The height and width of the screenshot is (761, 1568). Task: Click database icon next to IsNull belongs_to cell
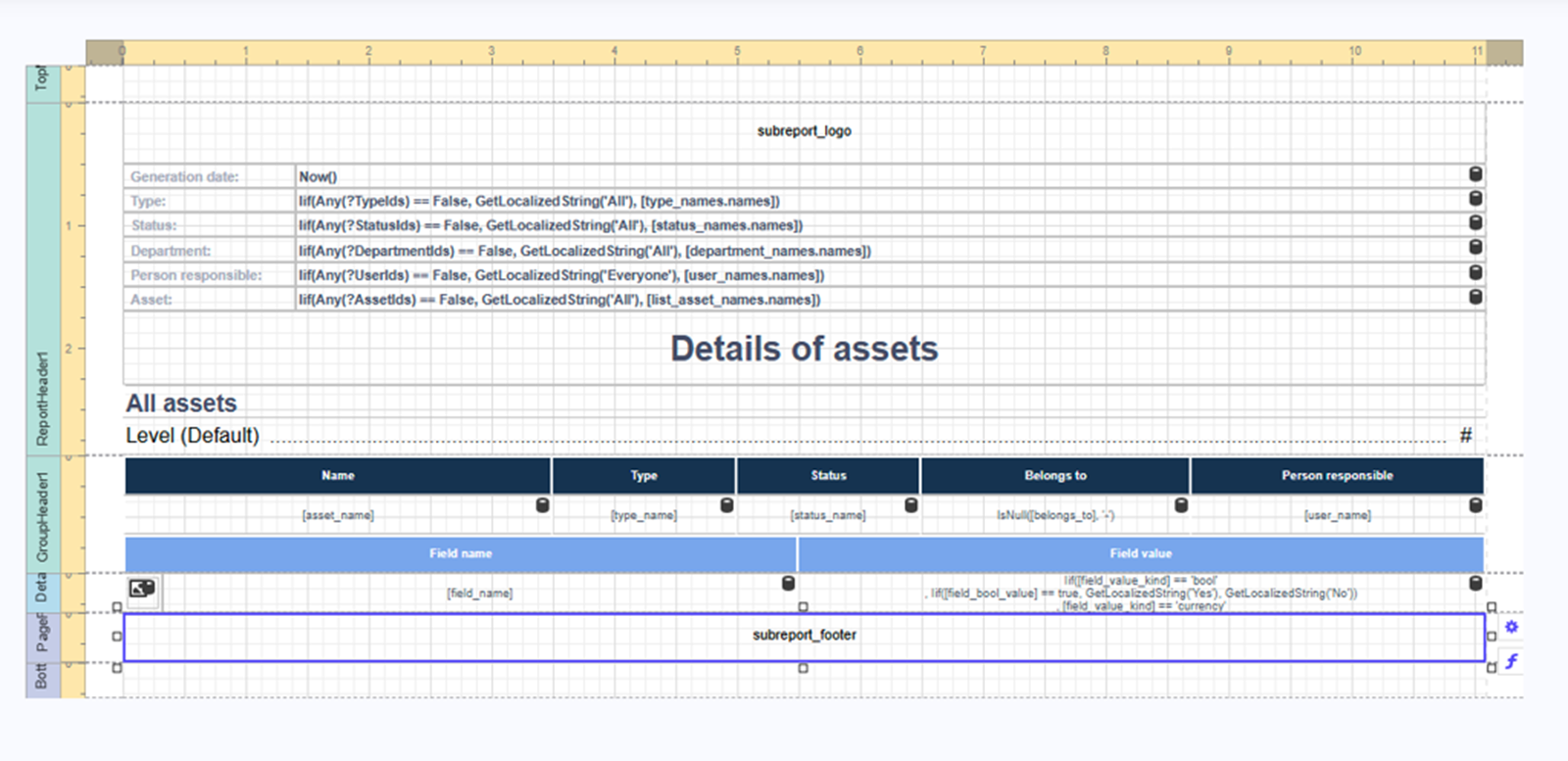click(1181, 505)
